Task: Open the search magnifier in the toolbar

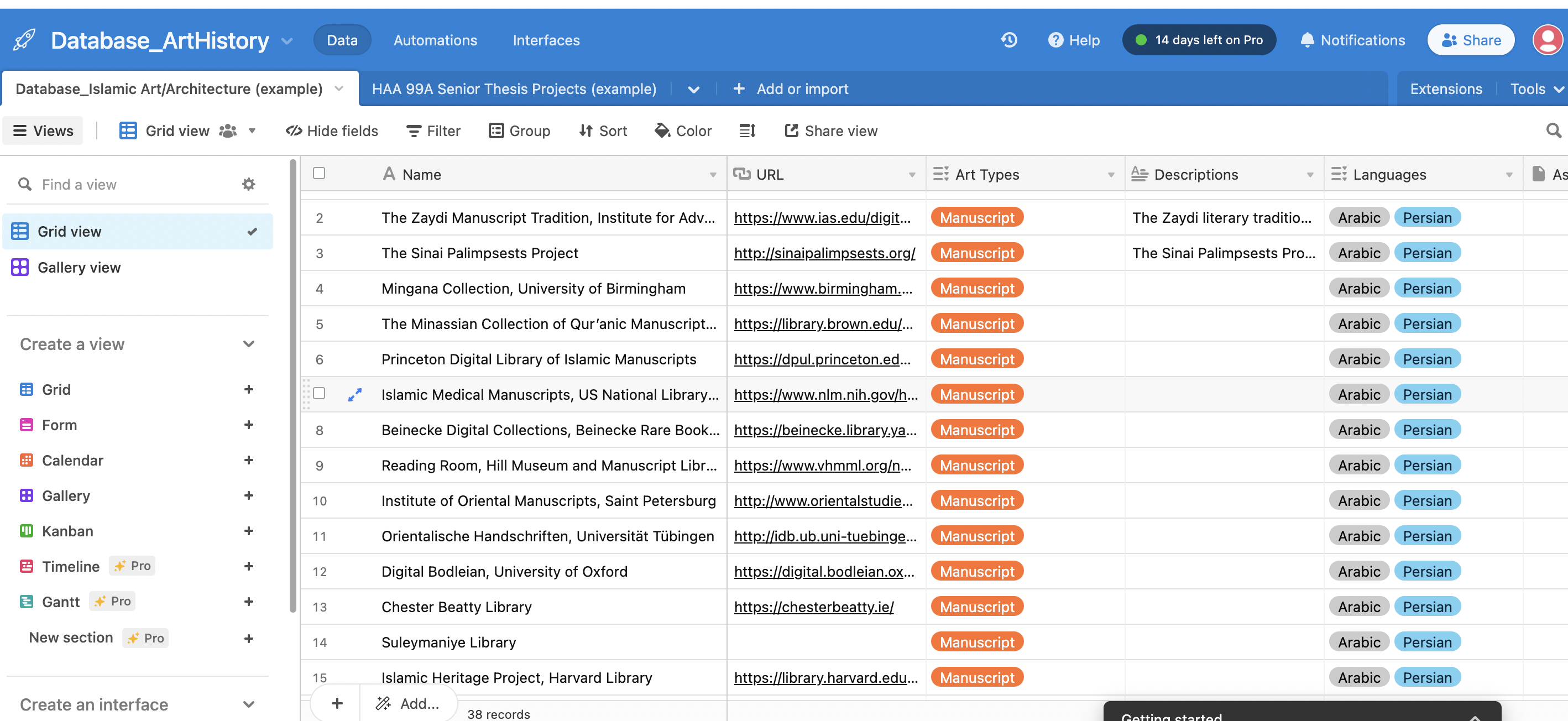Action: coord(1553,130)
